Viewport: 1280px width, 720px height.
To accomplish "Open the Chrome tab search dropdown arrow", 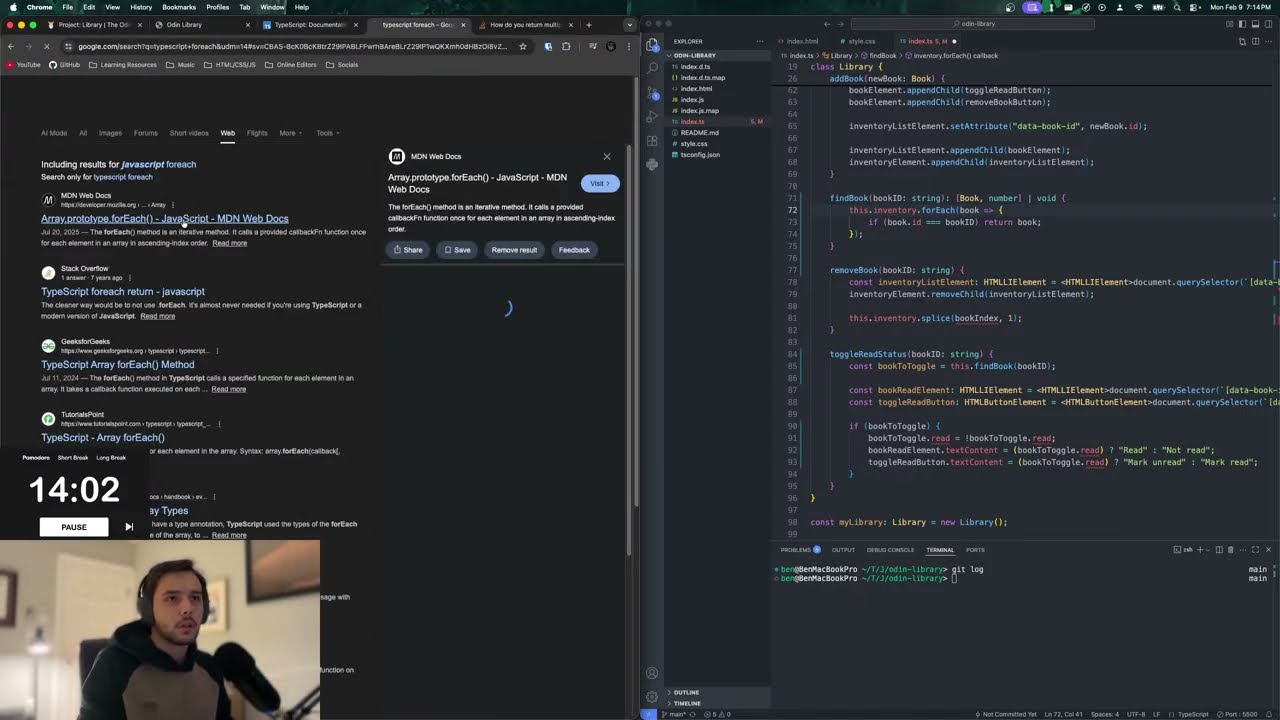I will click(629, 24).
